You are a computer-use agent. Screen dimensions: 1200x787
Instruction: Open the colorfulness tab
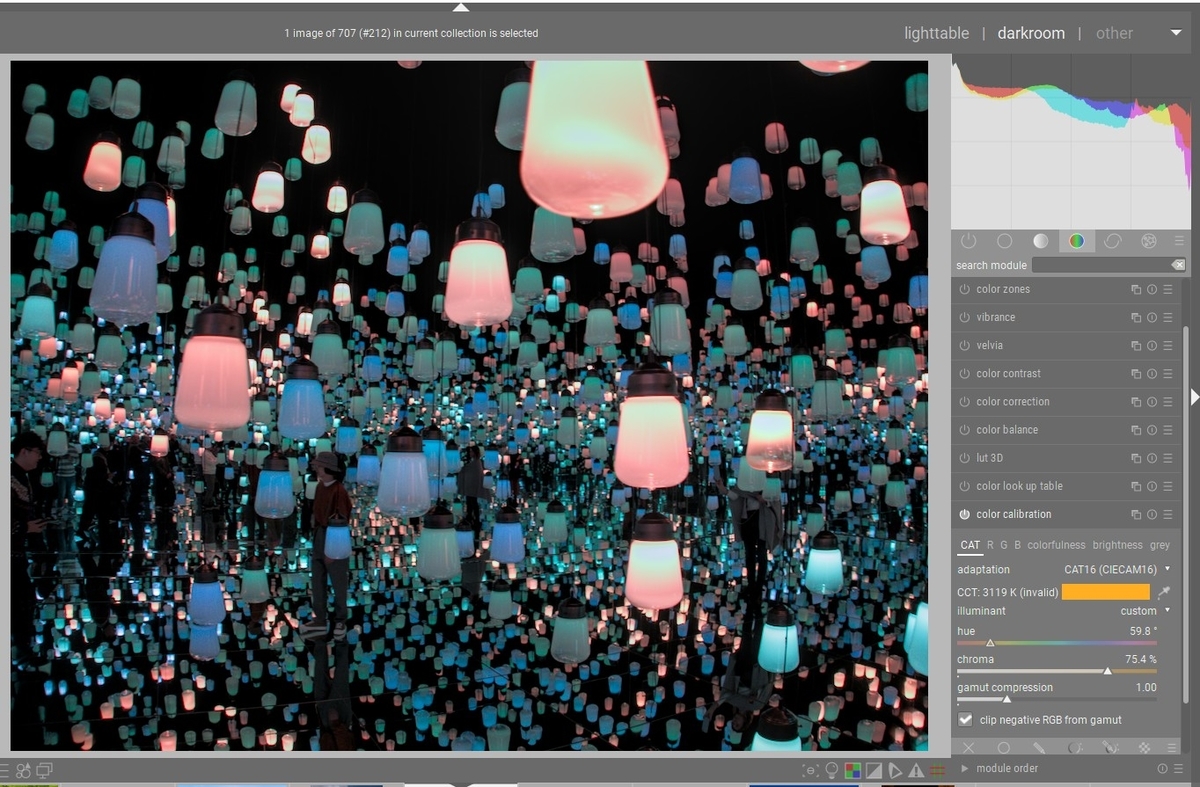coord(1056,545)
